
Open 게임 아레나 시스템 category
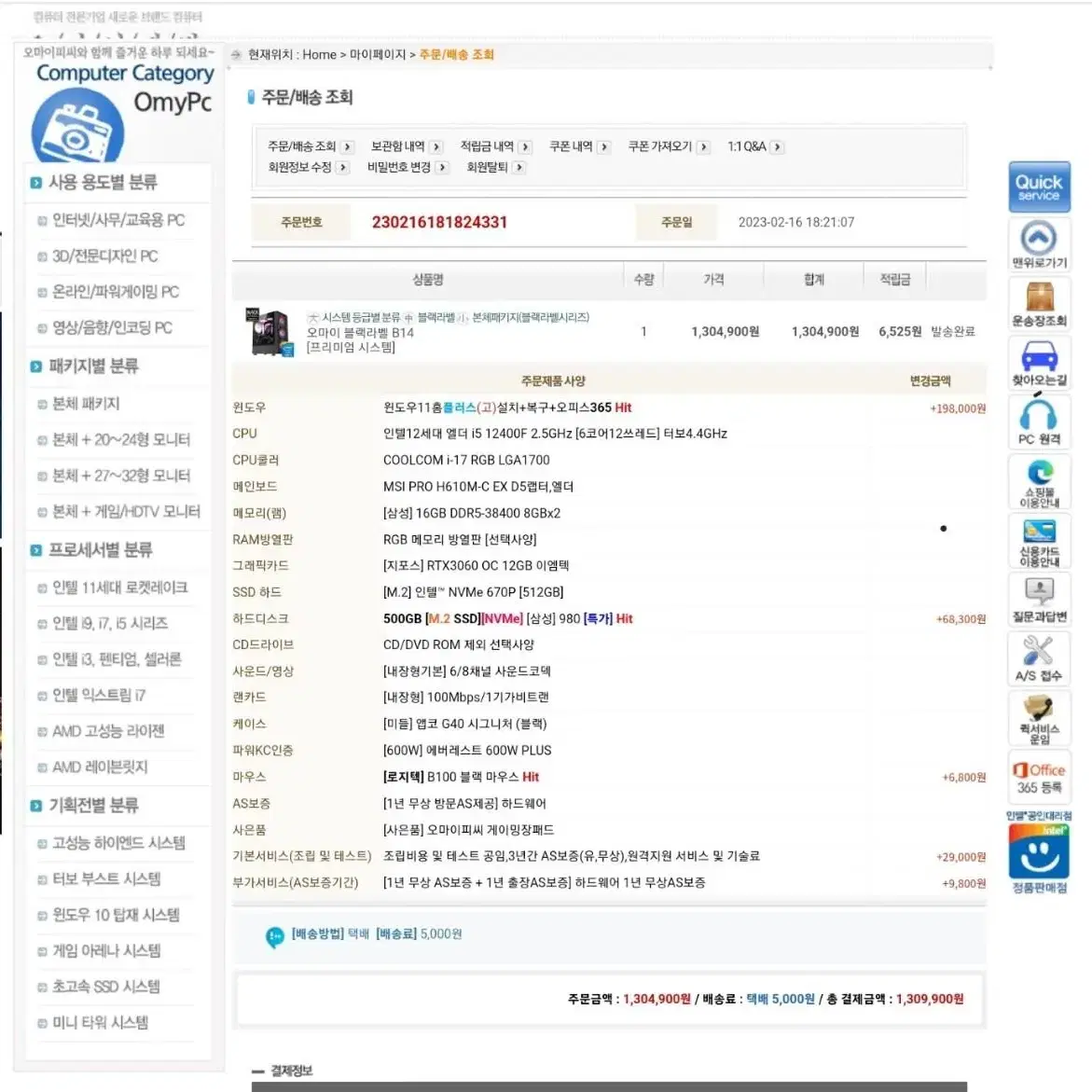coord(106,950)
